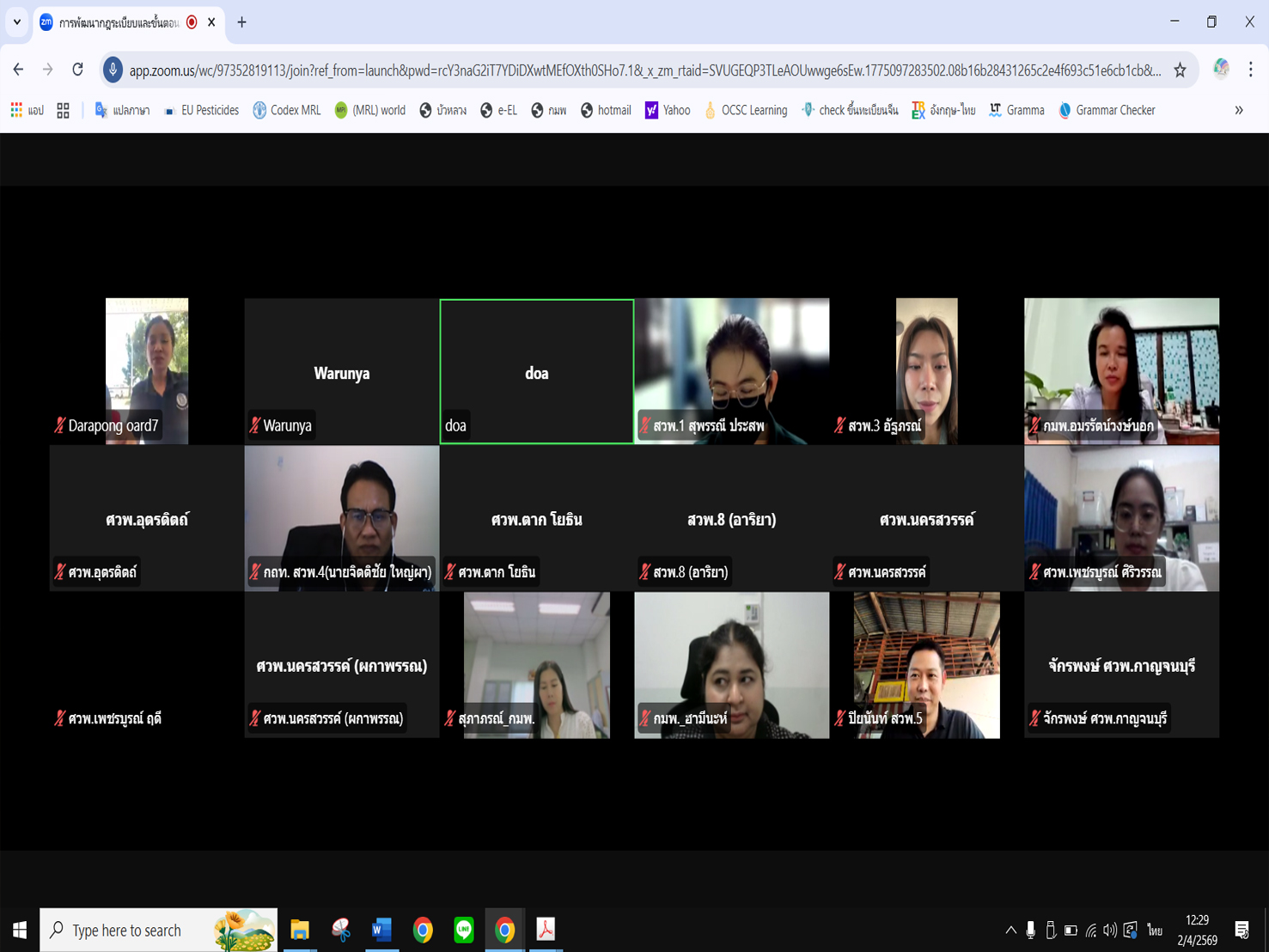The image size is (1269, 952).
Task: Open Adobe Acrobat from the taskbar
Action: click(x=546, y=930)
